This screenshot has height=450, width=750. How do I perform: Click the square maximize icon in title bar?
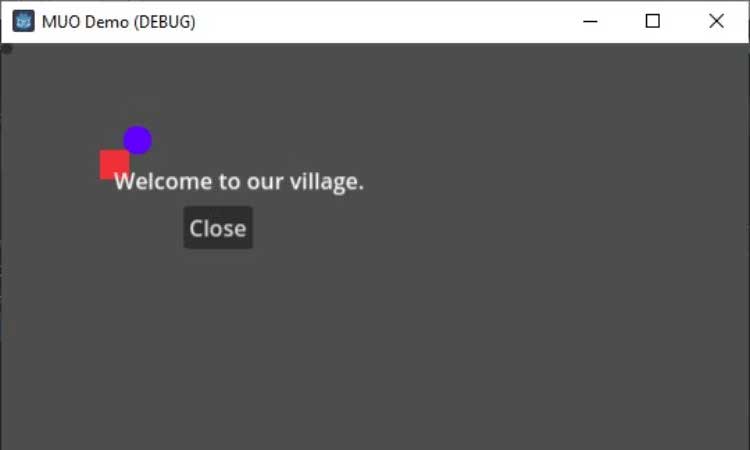tap(653, 22)
